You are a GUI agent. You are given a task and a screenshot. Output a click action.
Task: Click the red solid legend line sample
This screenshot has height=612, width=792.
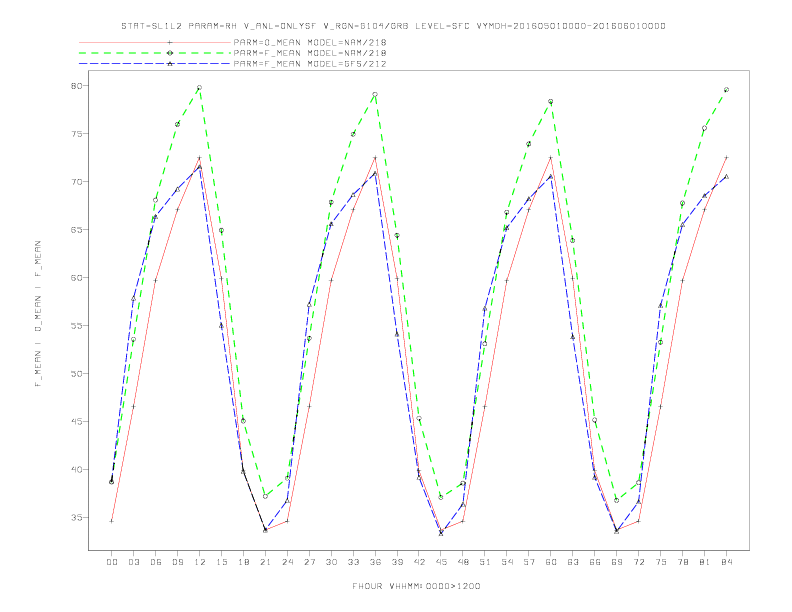[155, 42]
